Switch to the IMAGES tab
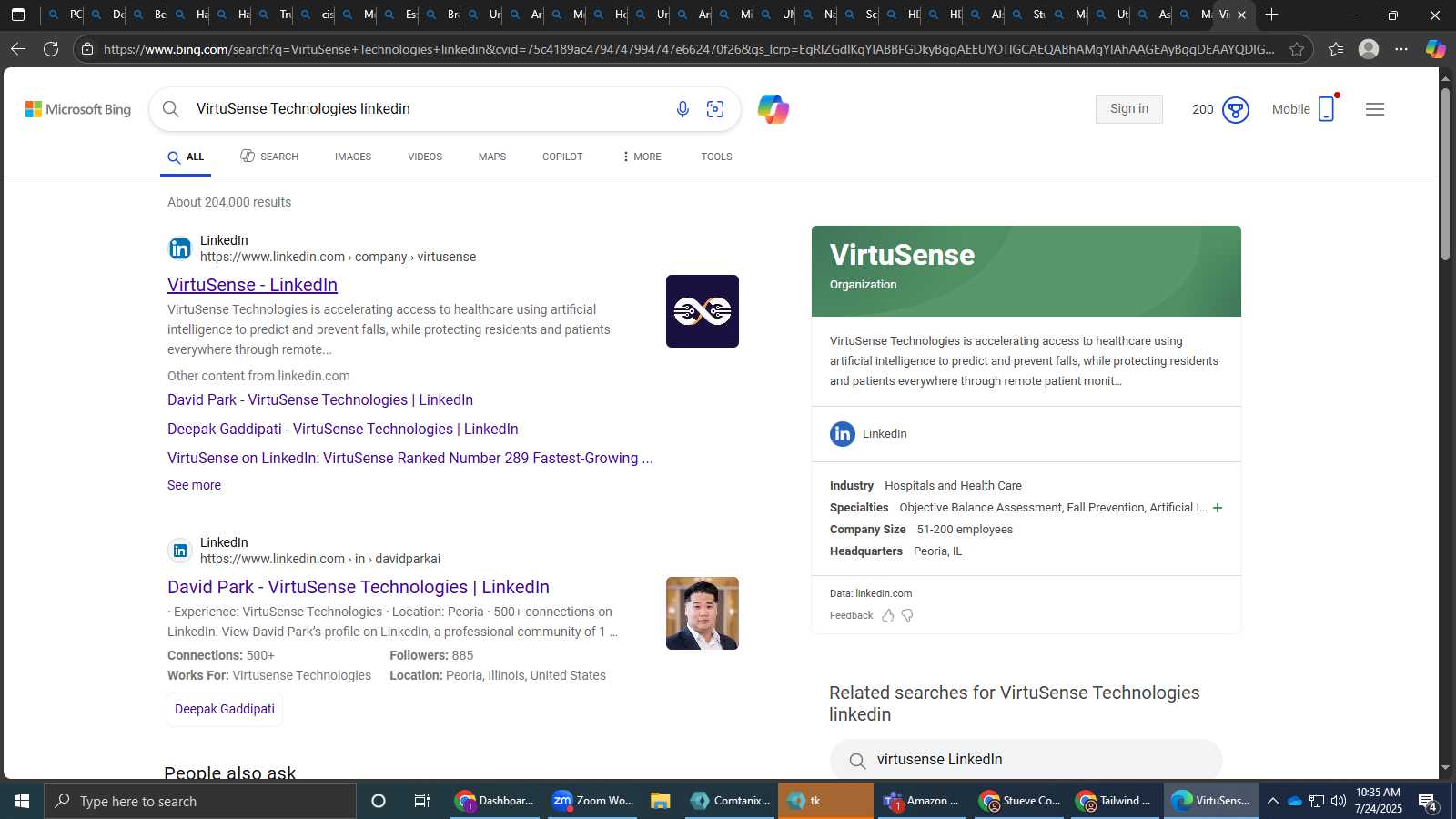 coord(353,157)
